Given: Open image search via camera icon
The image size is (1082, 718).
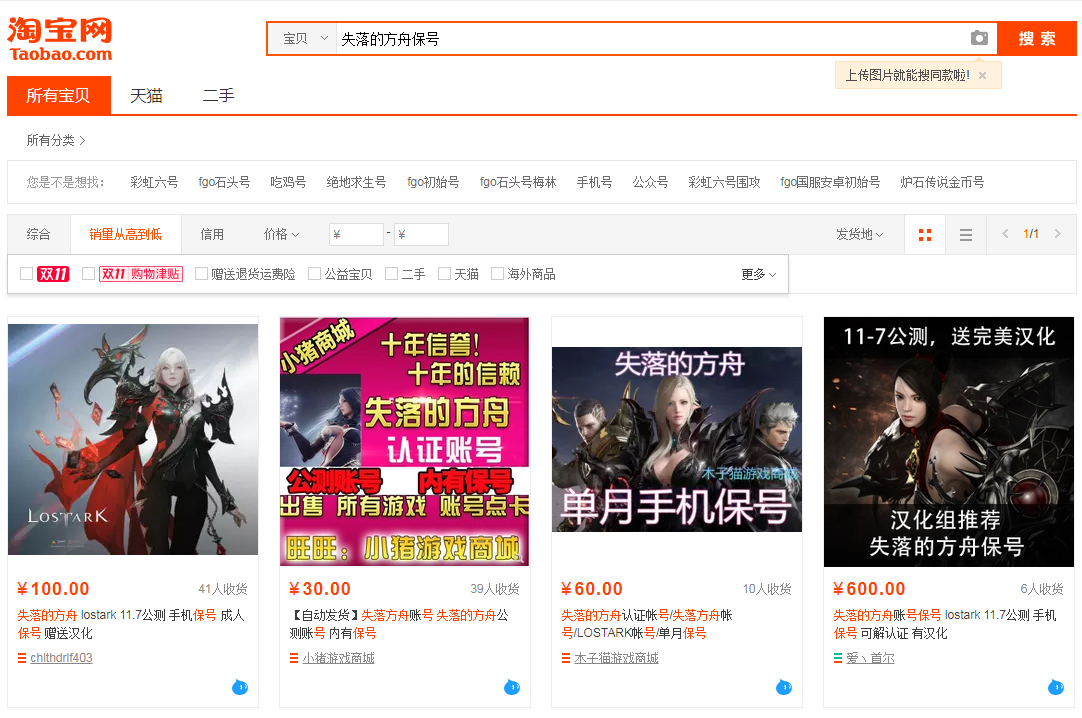Looking at the screenshot, I should click(978, 38).
